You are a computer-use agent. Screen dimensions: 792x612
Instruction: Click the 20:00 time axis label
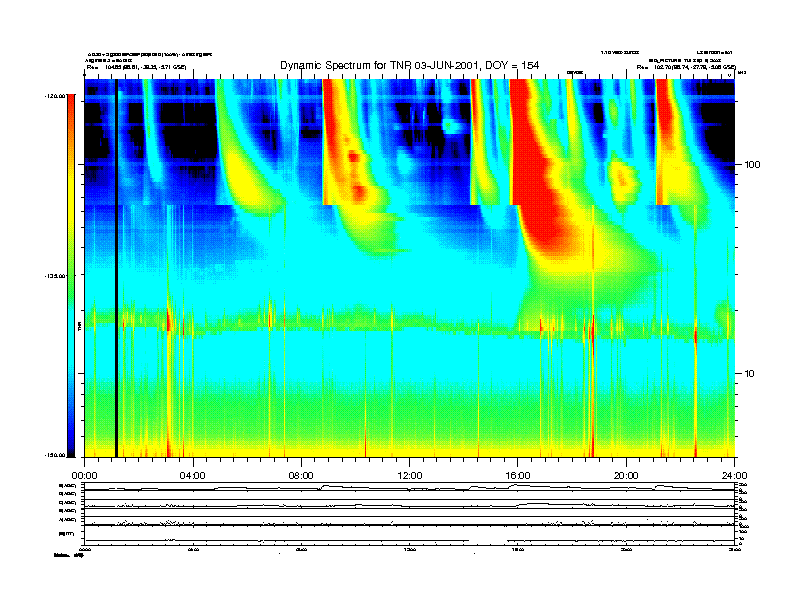(626, 476)
